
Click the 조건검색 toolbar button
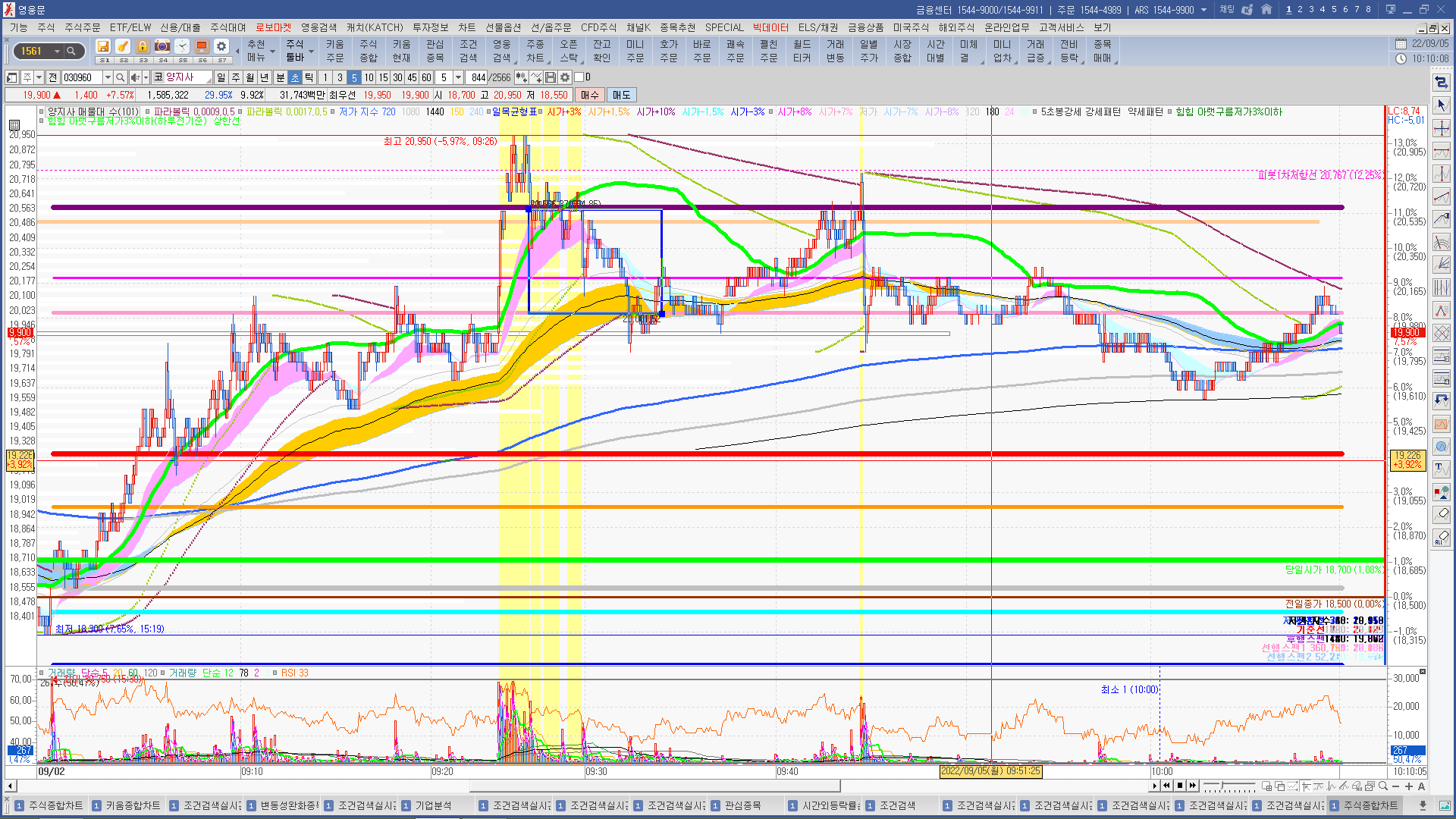(x=469, y=51)
